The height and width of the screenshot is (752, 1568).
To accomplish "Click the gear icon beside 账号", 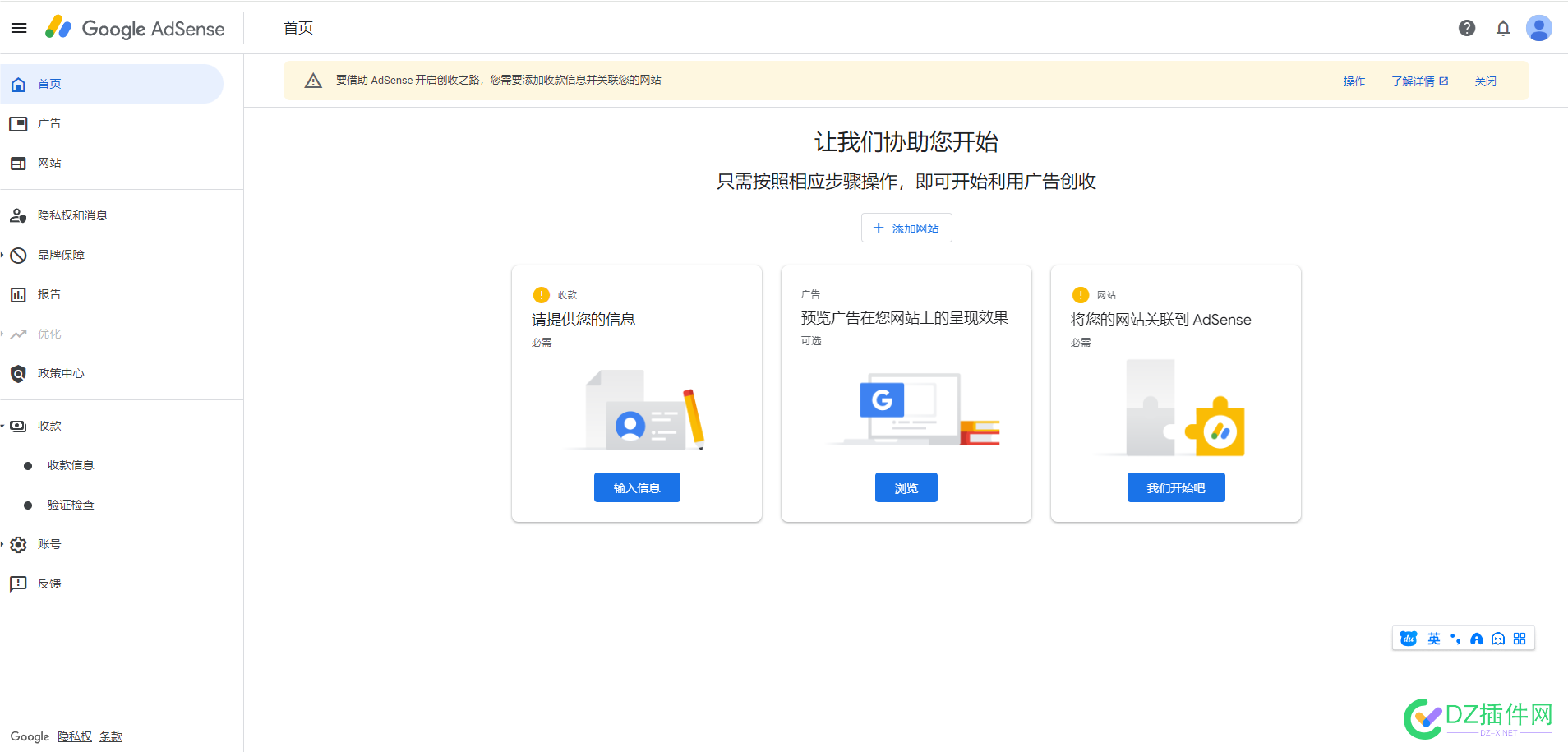I will pos(18,544).
